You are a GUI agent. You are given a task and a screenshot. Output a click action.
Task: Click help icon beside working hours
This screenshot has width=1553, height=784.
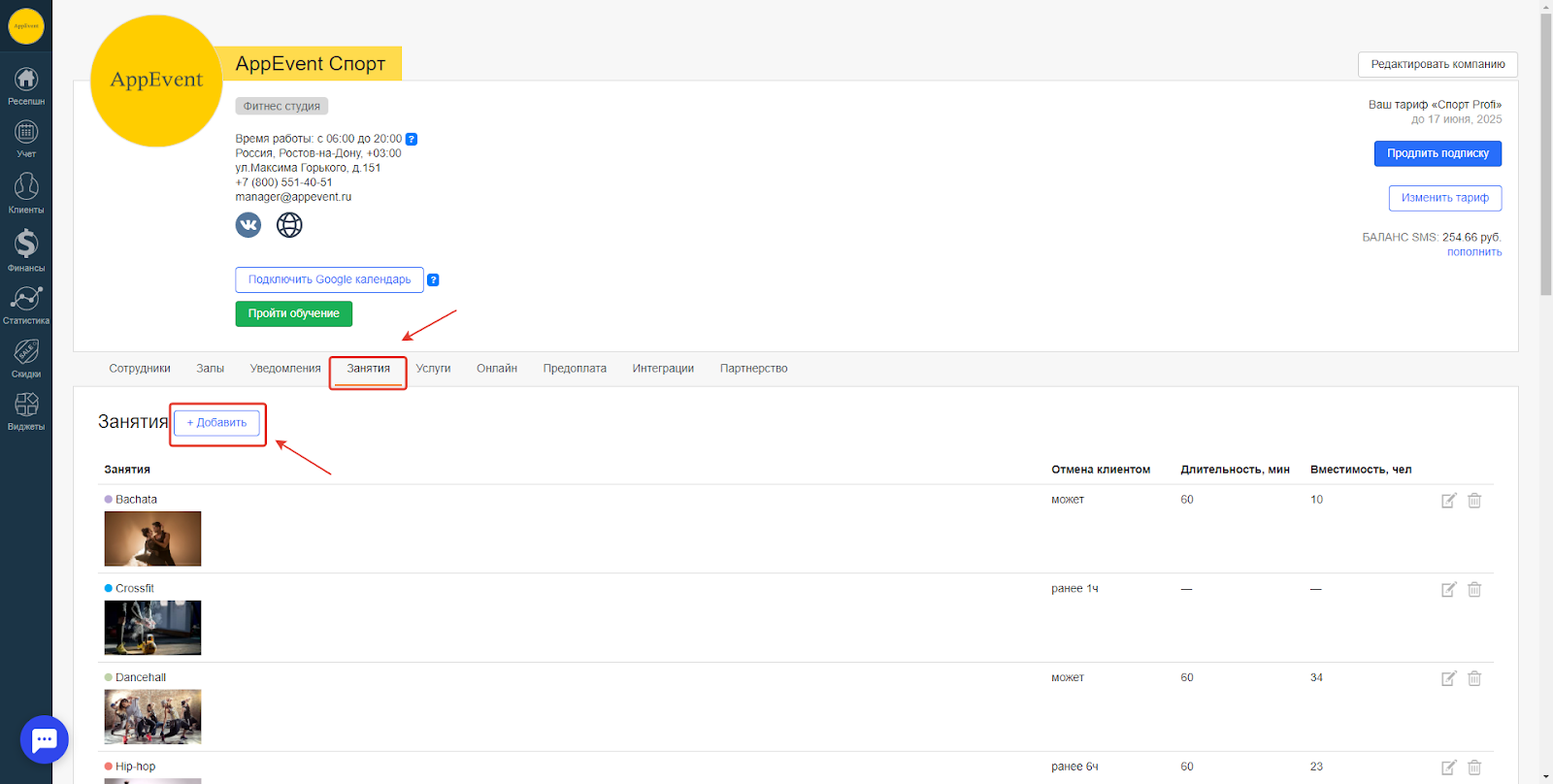(x=412, y=139)
